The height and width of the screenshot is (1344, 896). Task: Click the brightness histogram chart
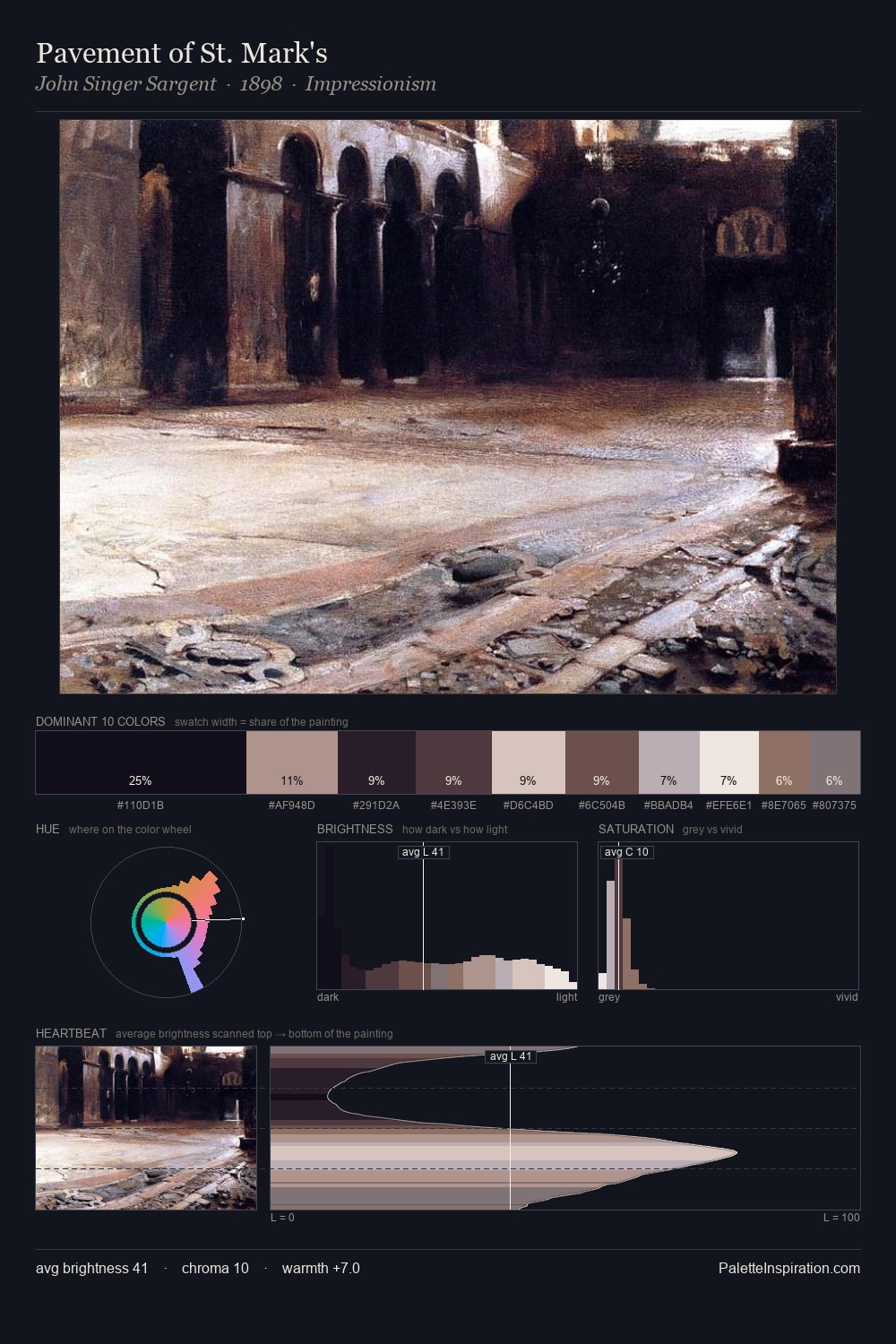pyautogui.click(x=447, y=916)
